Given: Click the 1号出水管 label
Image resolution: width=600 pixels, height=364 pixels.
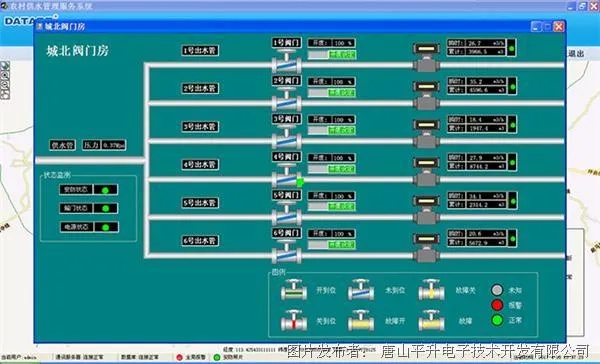Looking at the screenshot, I should coord(200,51).
